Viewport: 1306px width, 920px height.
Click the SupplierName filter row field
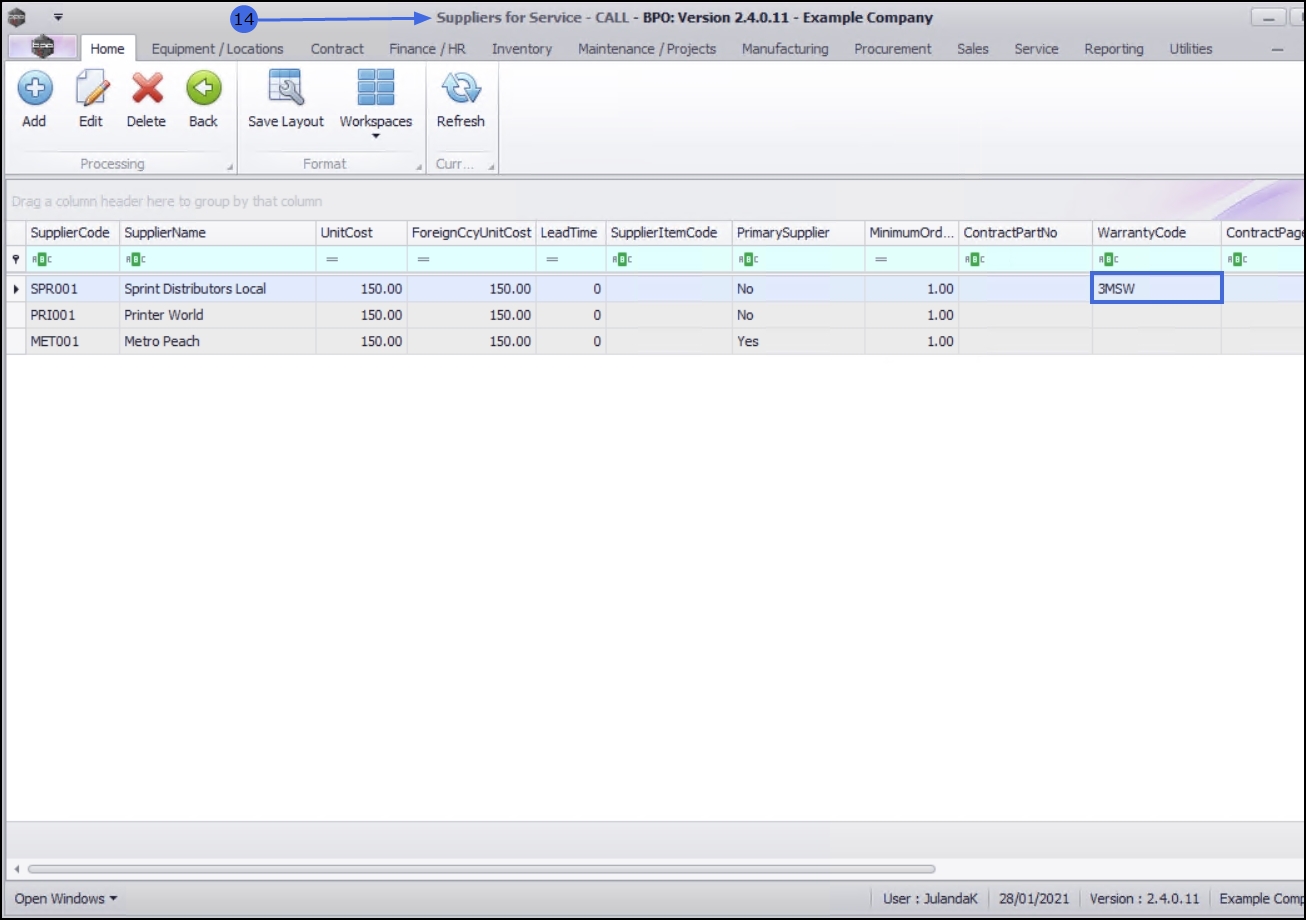[218, 260]
